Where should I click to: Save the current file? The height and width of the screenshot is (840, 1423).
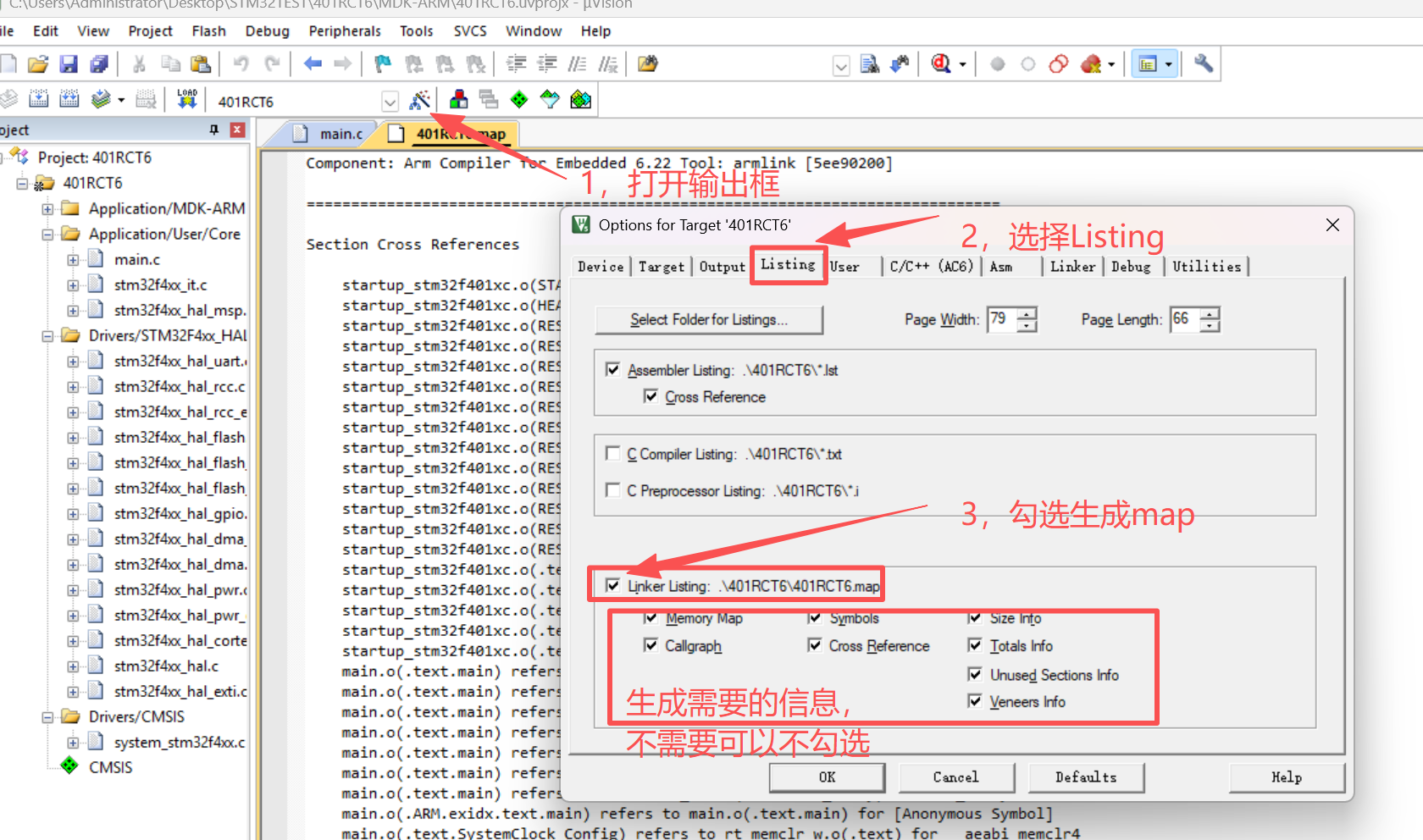point(69,64)
